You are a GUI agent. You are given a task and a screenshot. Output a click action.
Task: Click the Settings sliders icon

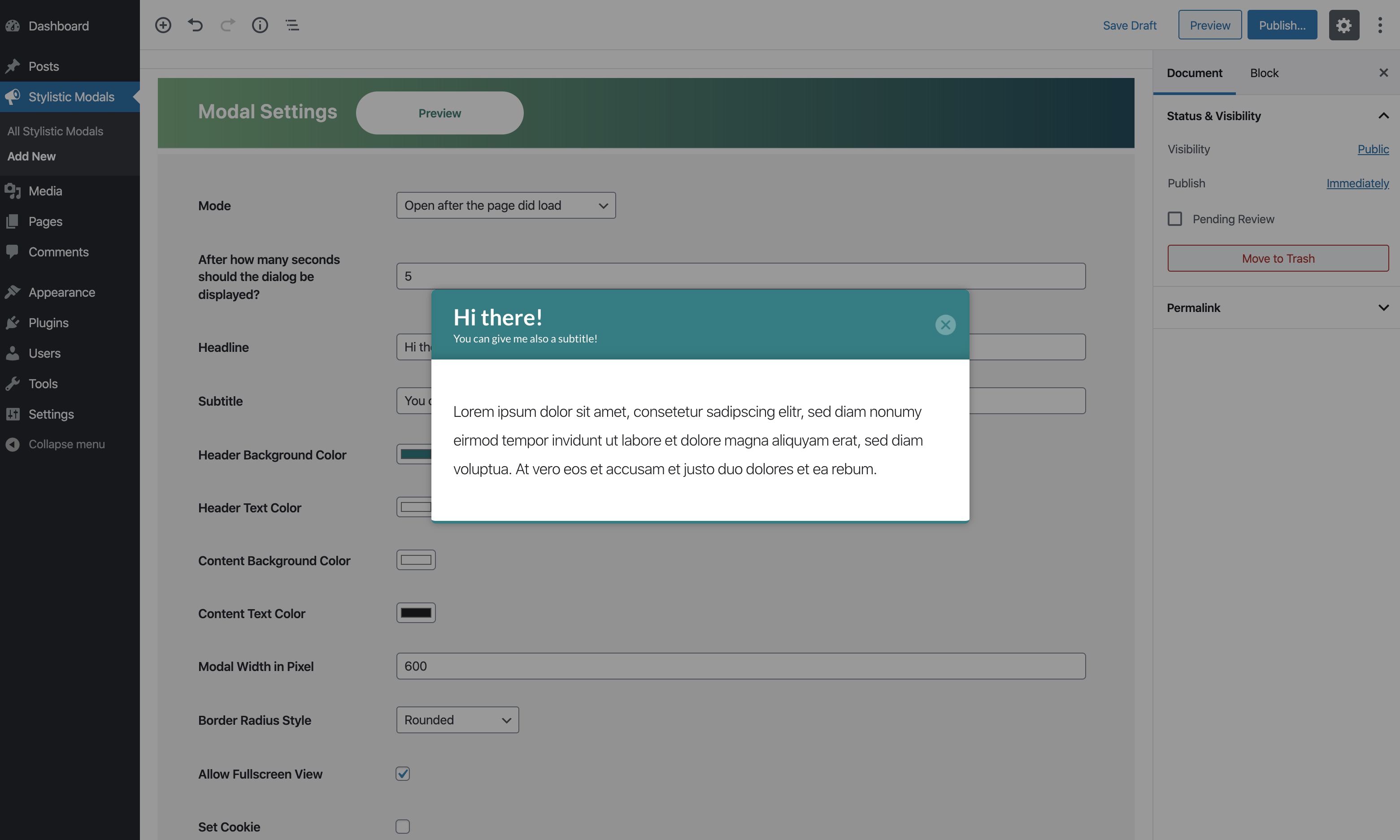(13, 414)
